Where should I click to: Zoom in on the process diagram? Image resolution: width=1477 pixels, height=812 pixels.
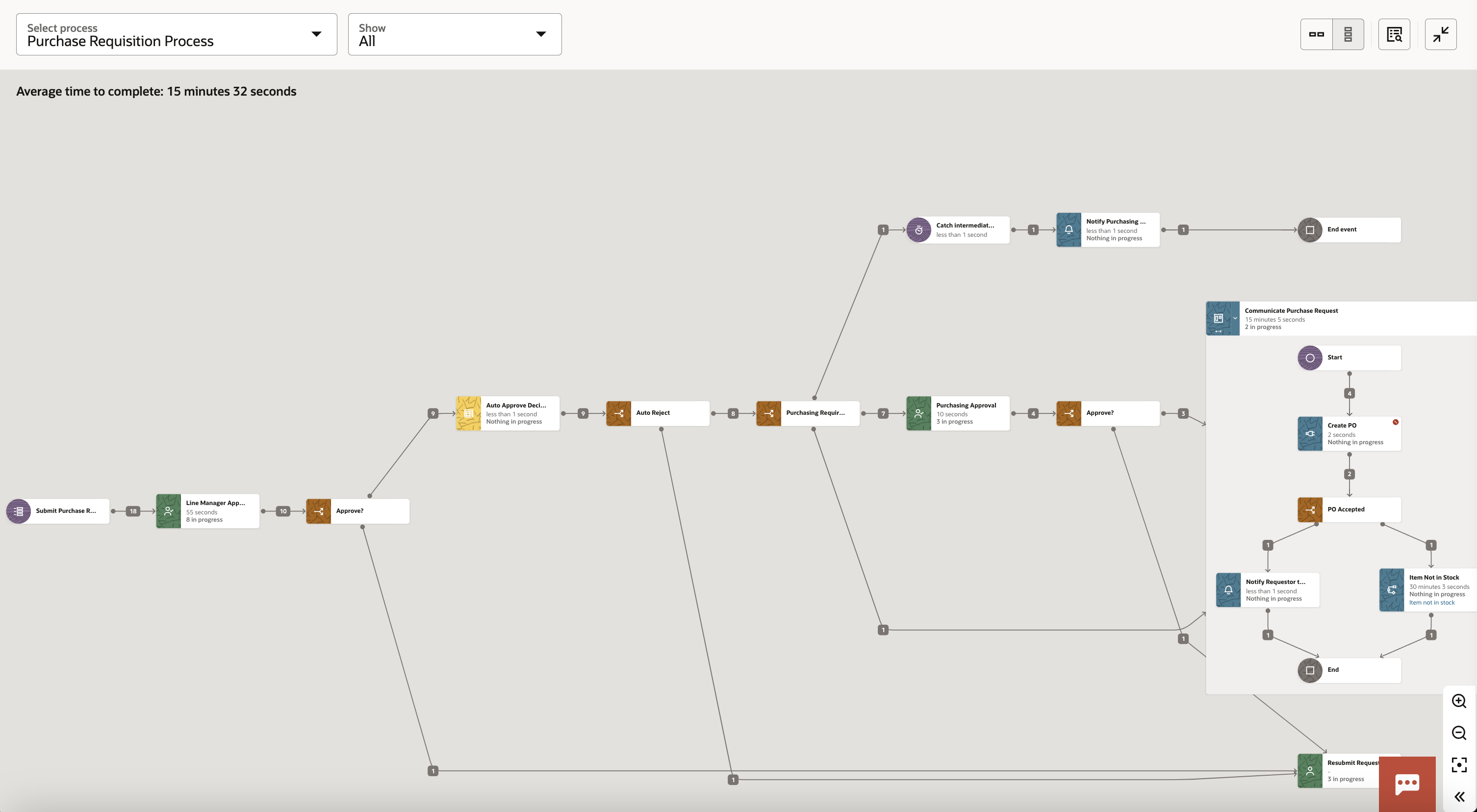point(1459,701)
